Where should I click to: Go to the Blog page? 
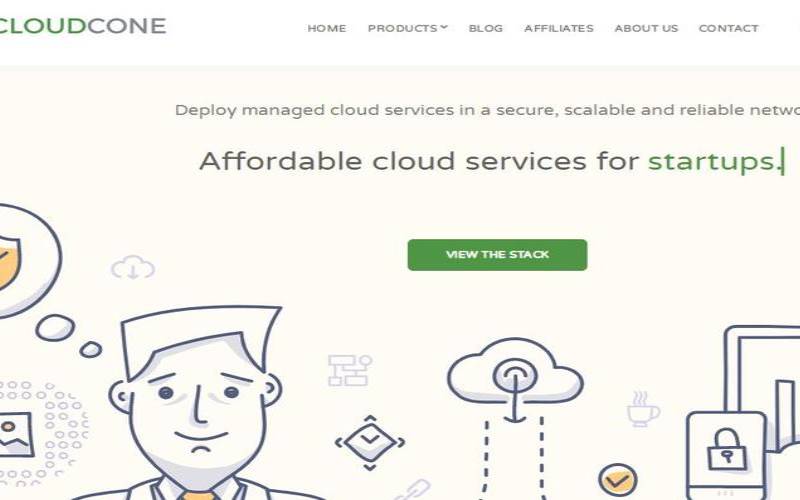click(486, 29)
